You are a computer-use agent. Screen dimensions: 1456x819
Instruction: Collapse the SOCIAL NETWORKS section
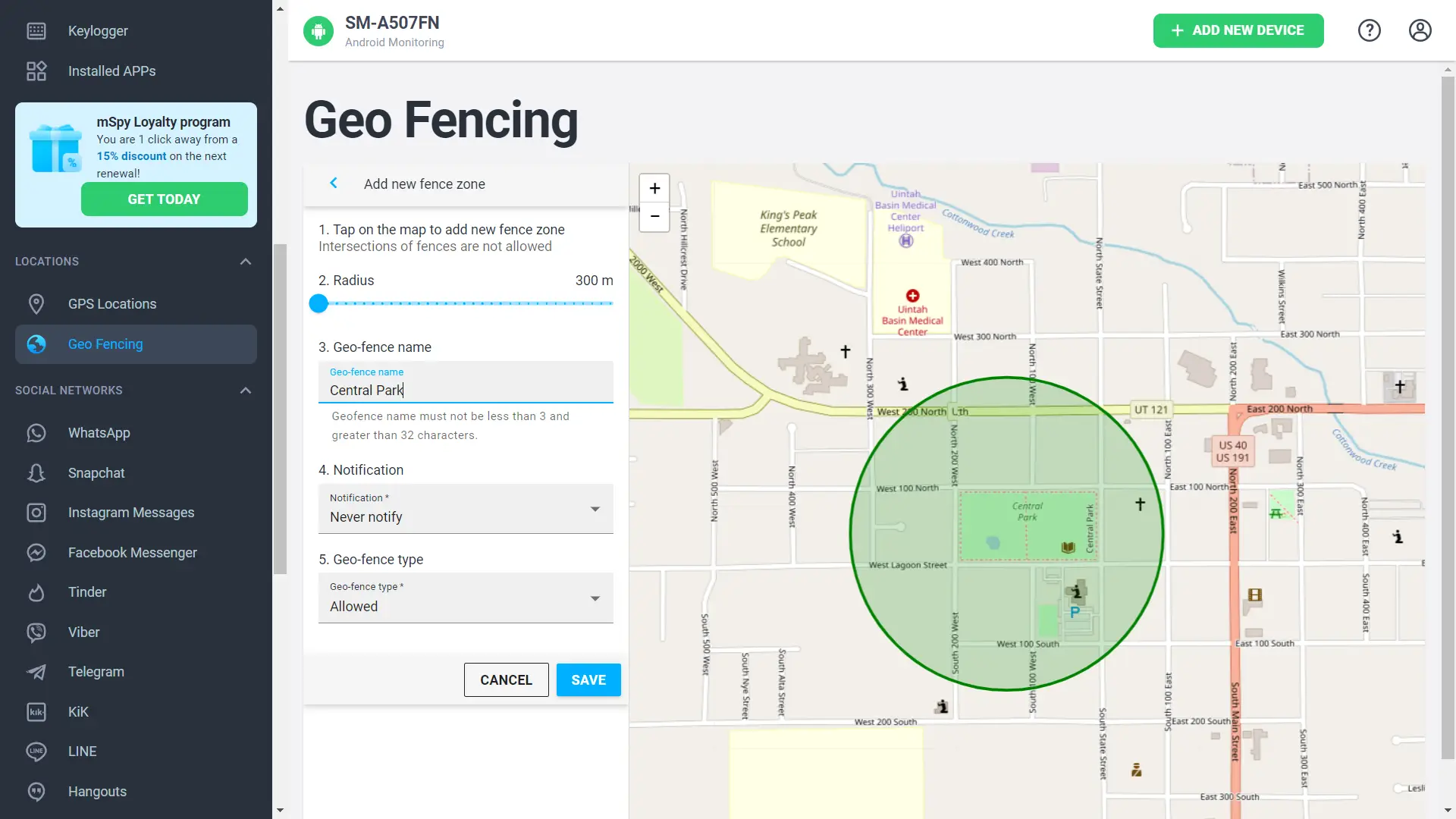pyautogui.click(x=246, y=391)
